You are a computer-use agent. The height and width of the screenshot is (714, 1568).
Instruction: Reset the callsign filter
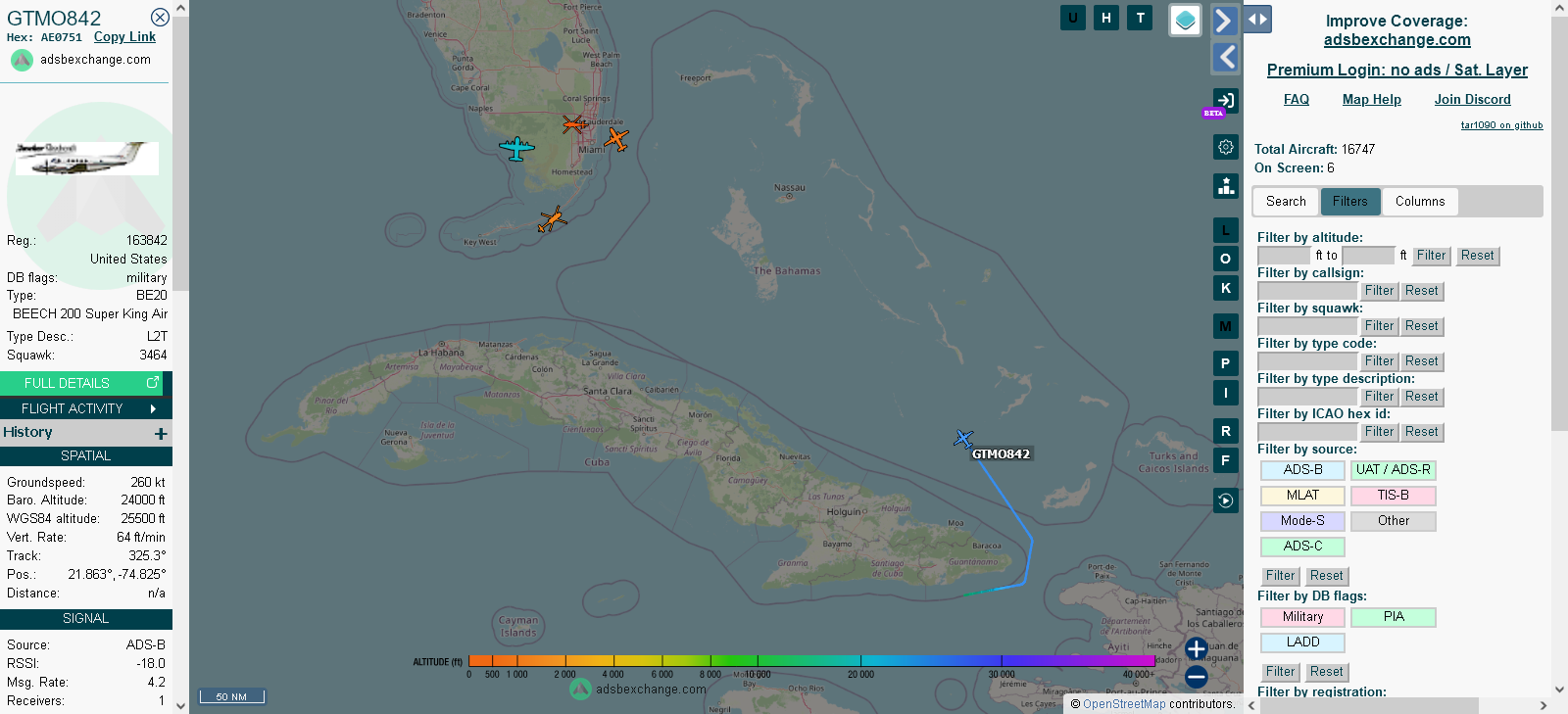tap(1421, 291)
